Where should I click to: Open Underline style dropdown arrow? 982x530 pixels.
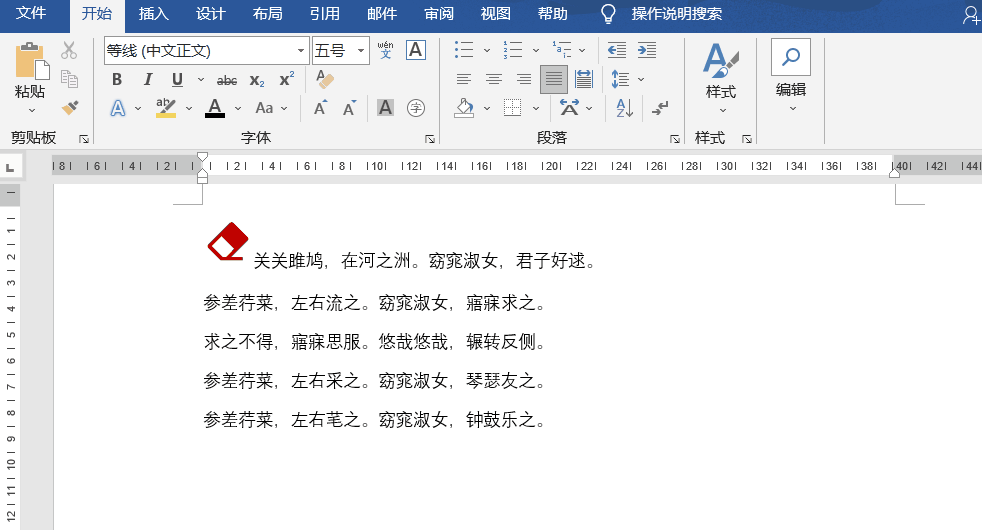(x=200, y=80)
